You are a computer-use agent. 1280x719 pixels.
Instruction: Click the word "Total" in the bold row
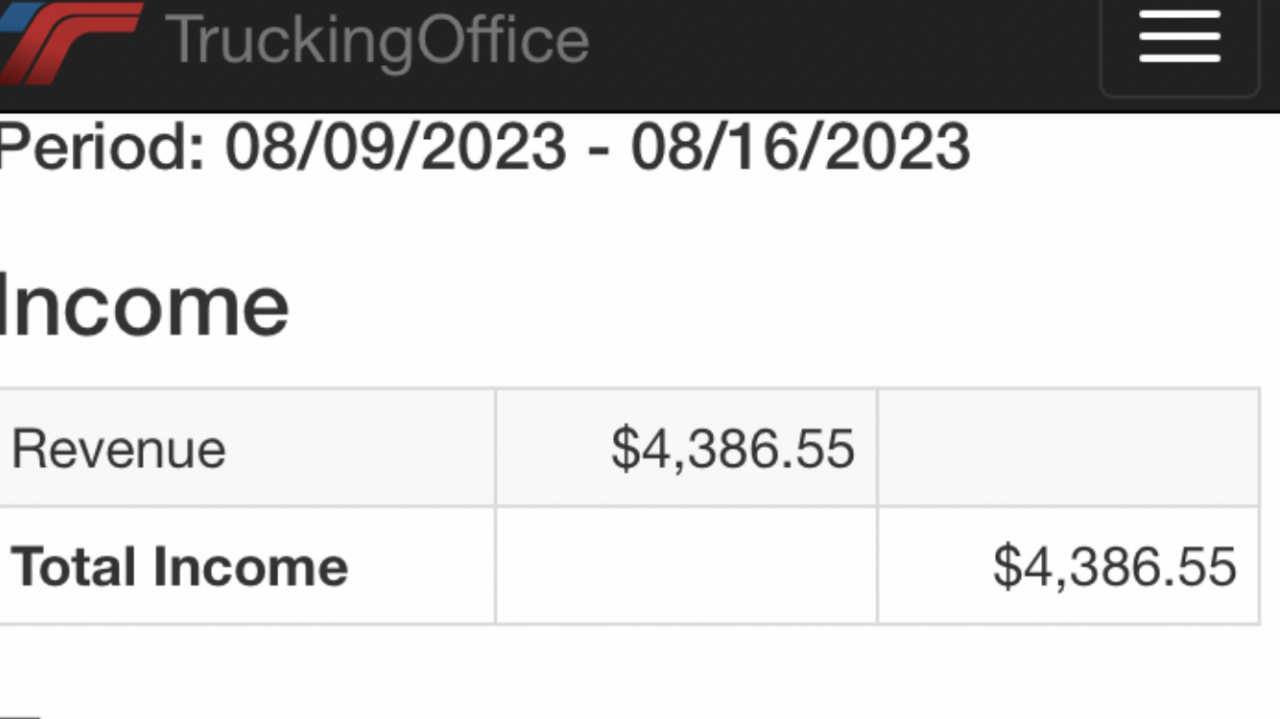75,567
